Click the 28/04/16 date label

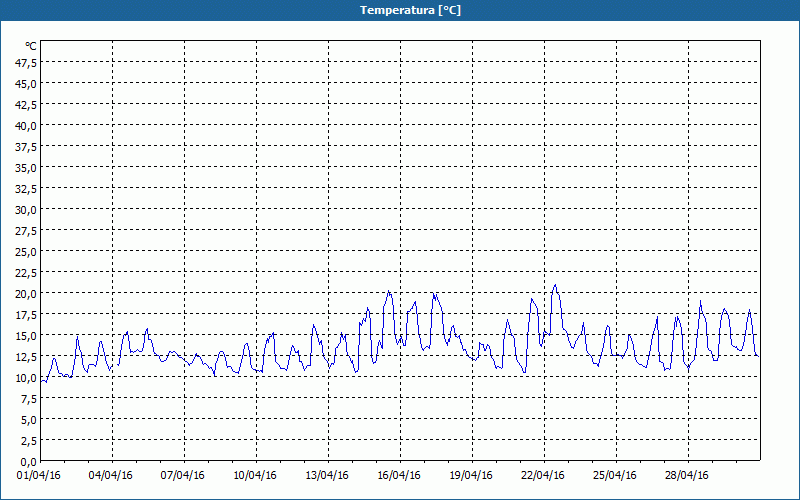[x=687, y=476]
